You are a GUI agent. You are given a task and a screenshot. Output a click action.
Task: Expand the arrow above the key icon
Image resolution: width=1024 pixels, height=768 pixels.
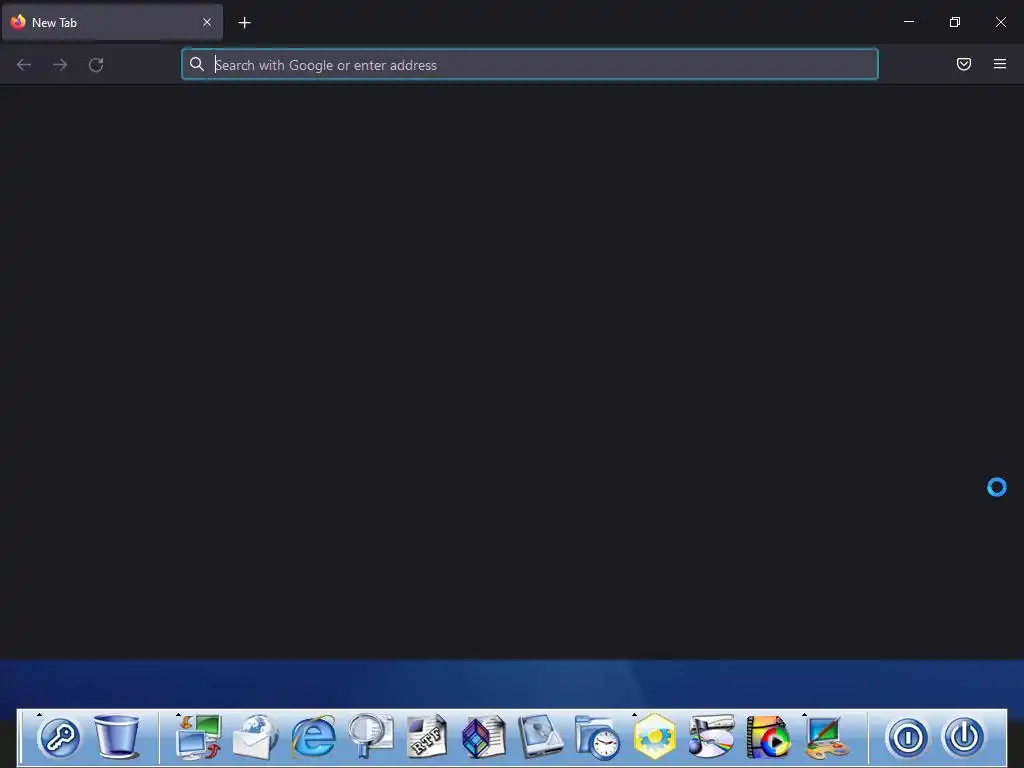click(x=39, y=714)
